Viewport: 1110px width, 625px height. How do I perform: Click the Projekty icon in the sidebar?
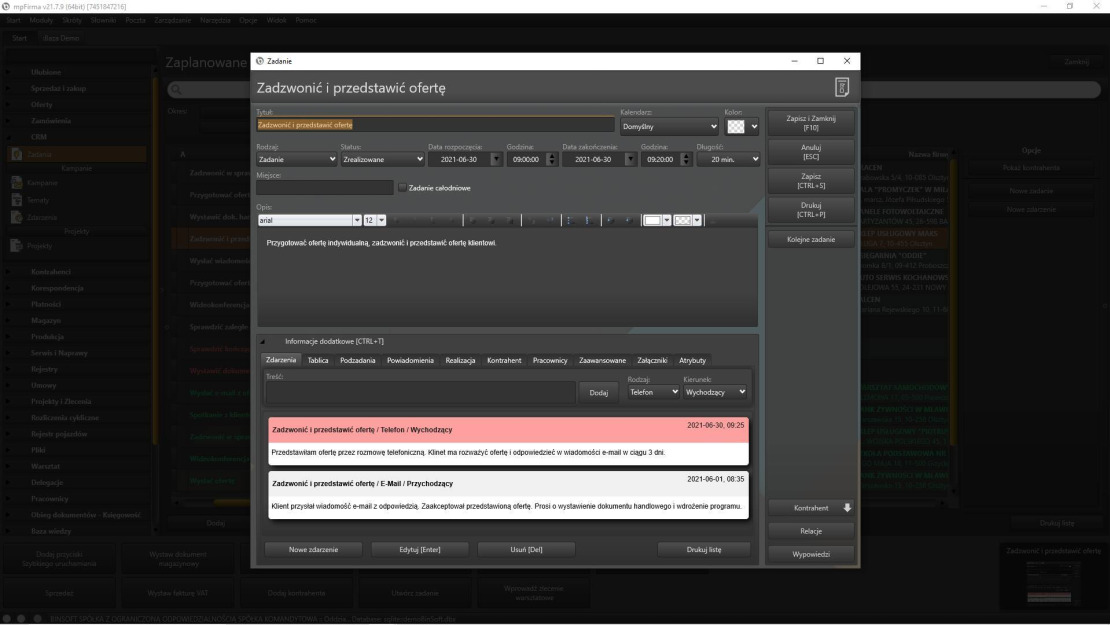click(17, 245)
